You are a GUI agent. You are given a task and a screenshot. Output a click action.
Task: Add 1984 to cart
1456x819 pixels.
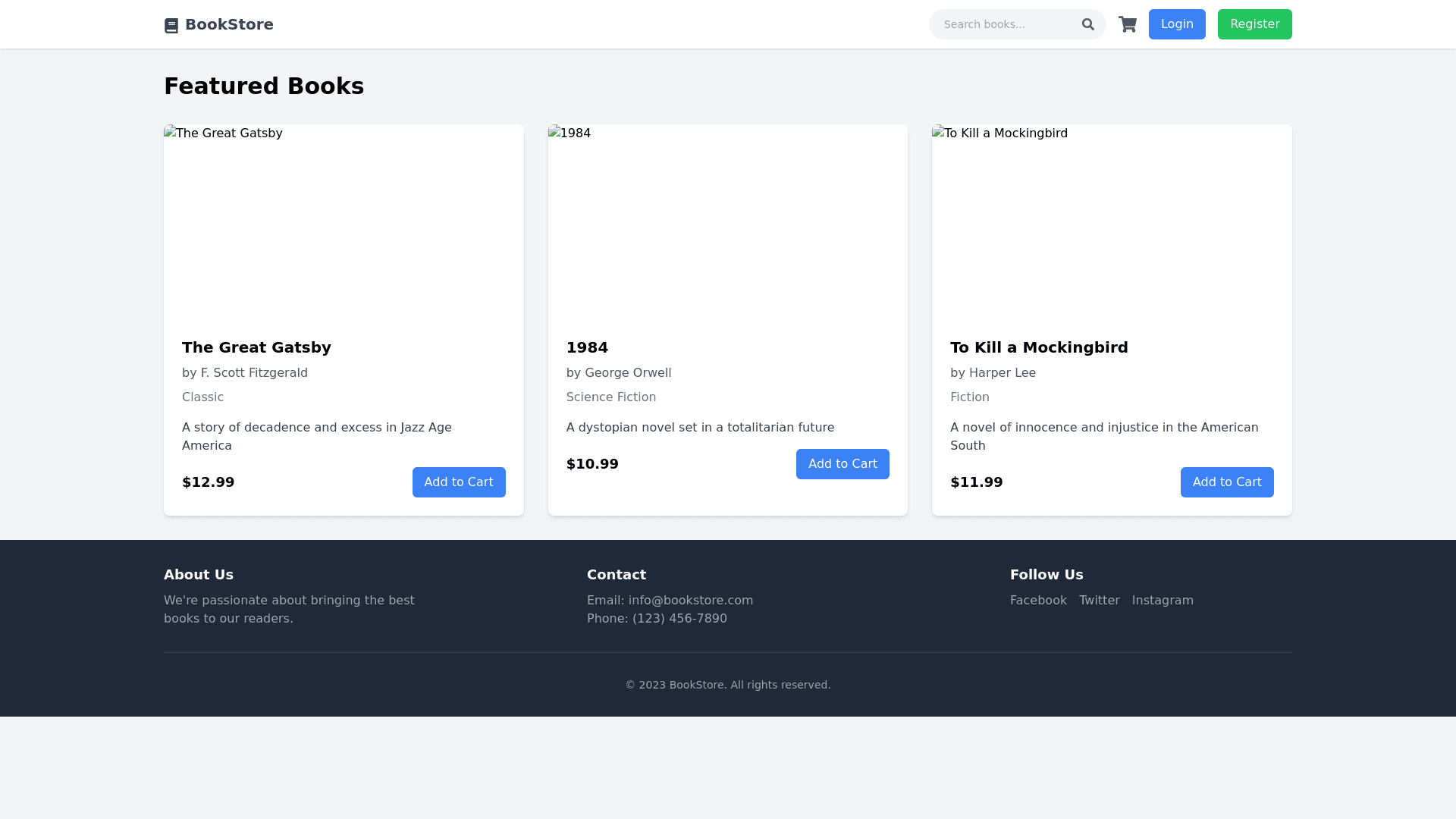click(843, 464)
